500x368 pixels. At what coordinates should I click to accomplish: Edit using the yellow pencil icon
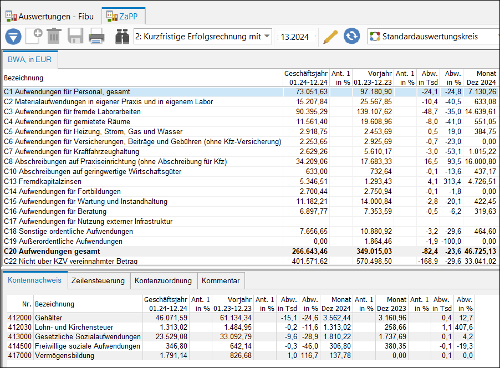pos(331,37)
